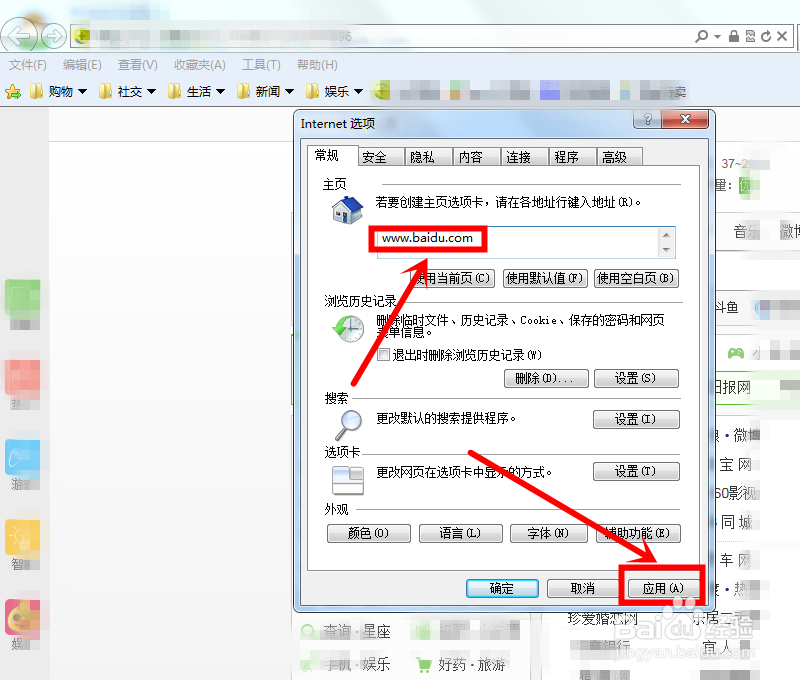Enable 退出时删除浏览历史记录 checkbox
The height and width of the screenshot is (680, 800).
tap(384, 354)
